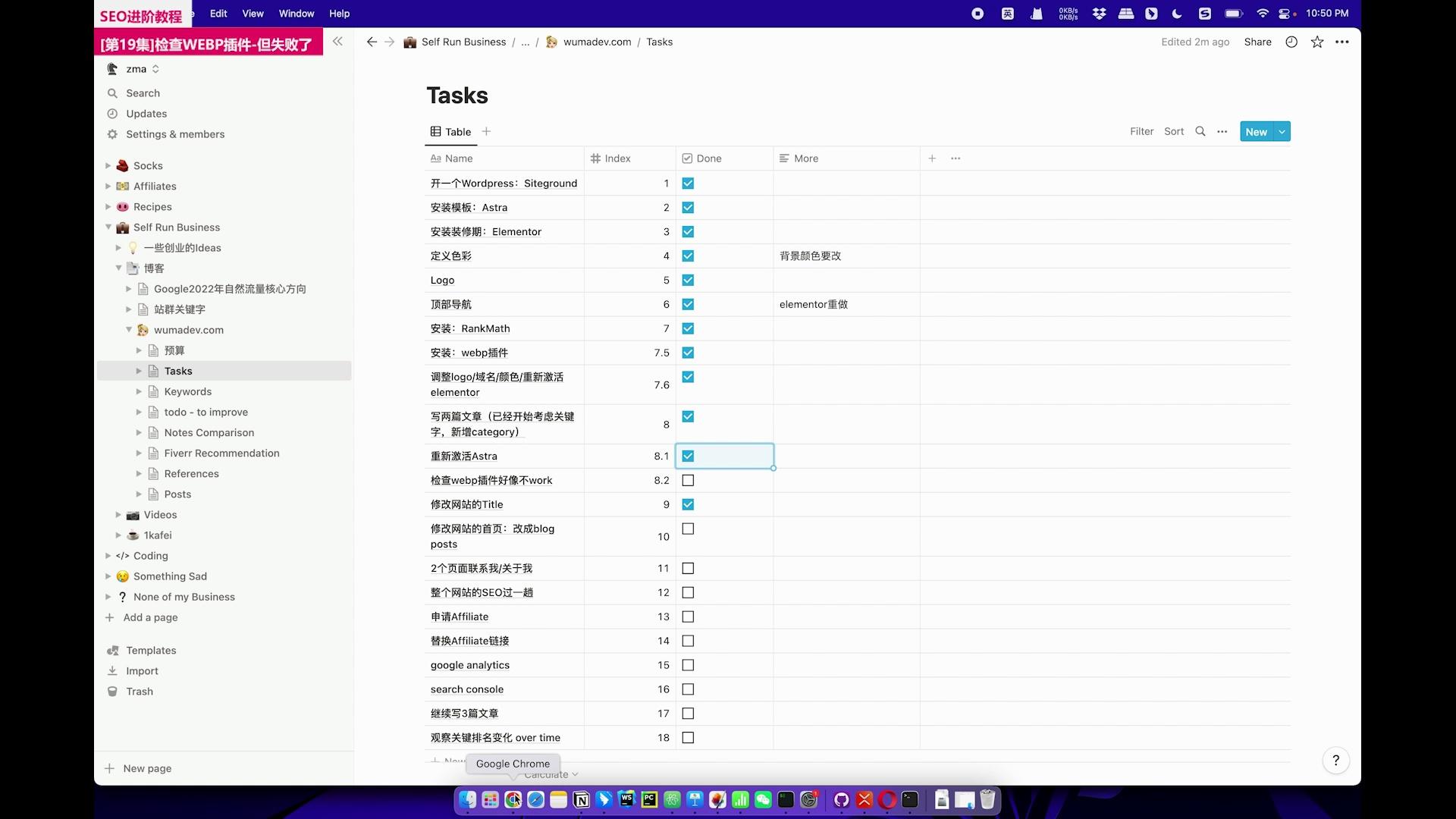Add a new column with plus icon

[x=932, y=158]
